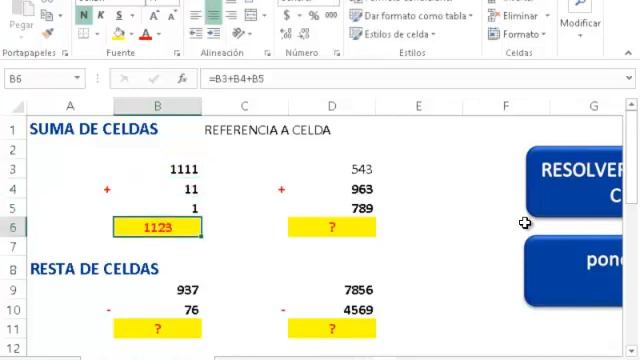Click the copy icon
The height and width of the screenshot is (360, 640).
(x=47, y=16)
